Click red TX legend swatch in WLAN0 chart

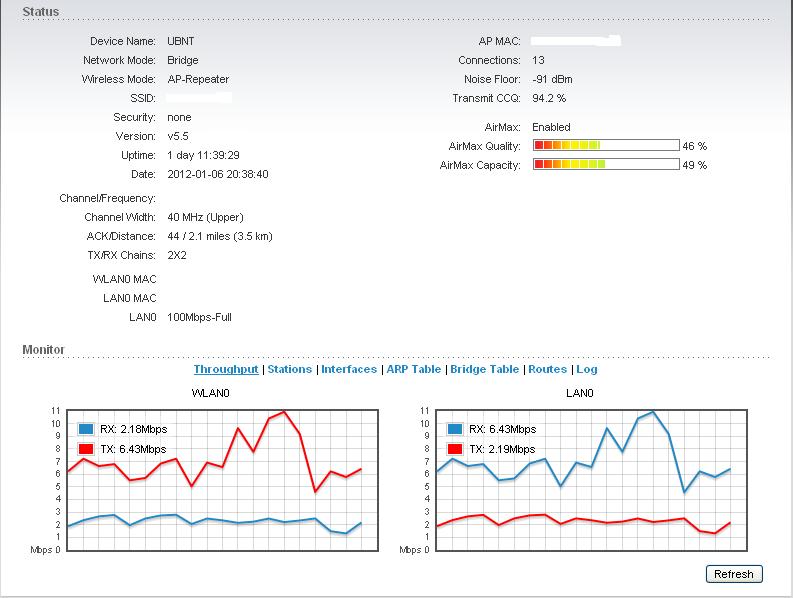(86, 449)
